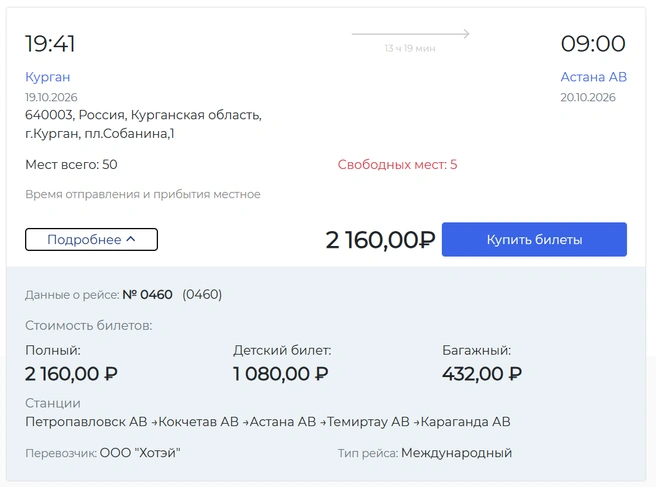This screenshot has width=656, height=487.
Task: Click the (0460) code in parentheses
Action: (x=202, y=295)
